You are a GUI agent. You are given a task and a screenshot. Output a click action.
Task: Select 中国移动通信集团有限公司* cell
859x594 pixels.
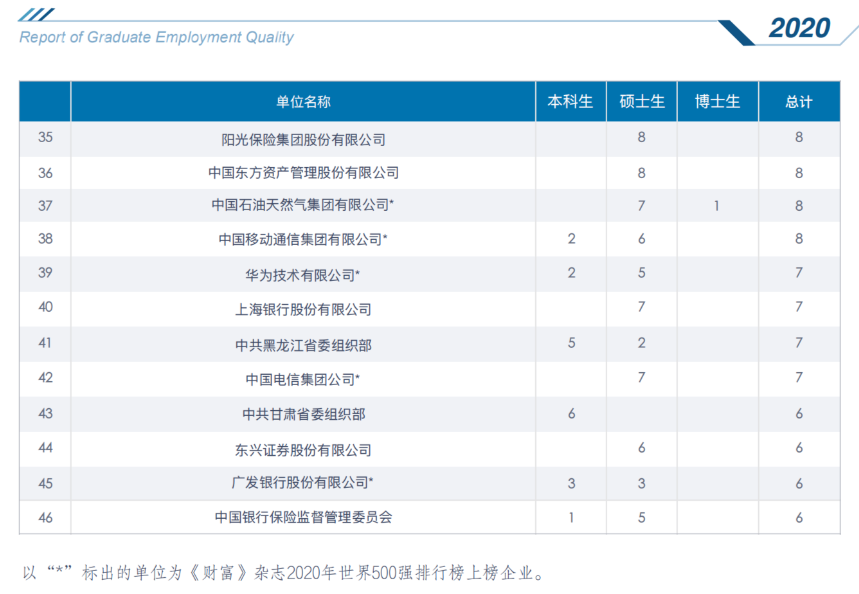[x=303, y=239]
